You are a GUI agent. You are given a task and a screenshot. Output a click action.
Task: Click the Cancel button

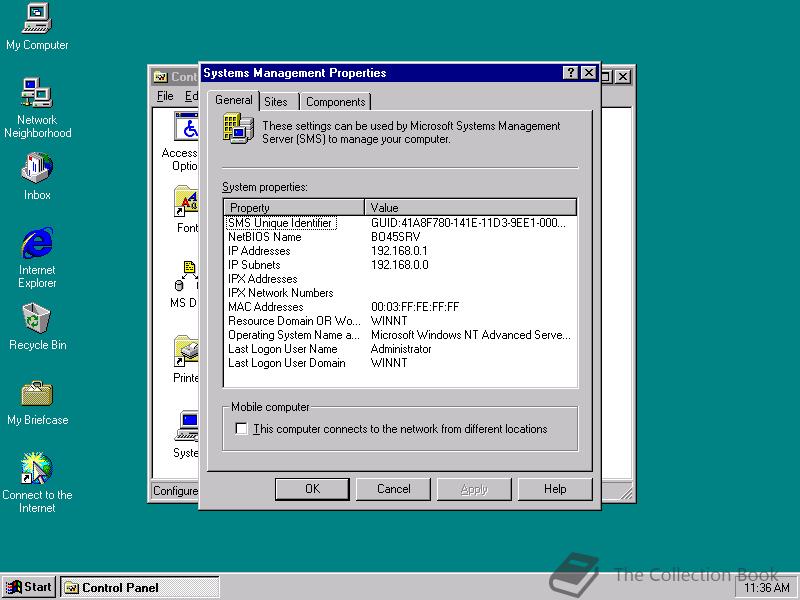click(x=393, y=489)
